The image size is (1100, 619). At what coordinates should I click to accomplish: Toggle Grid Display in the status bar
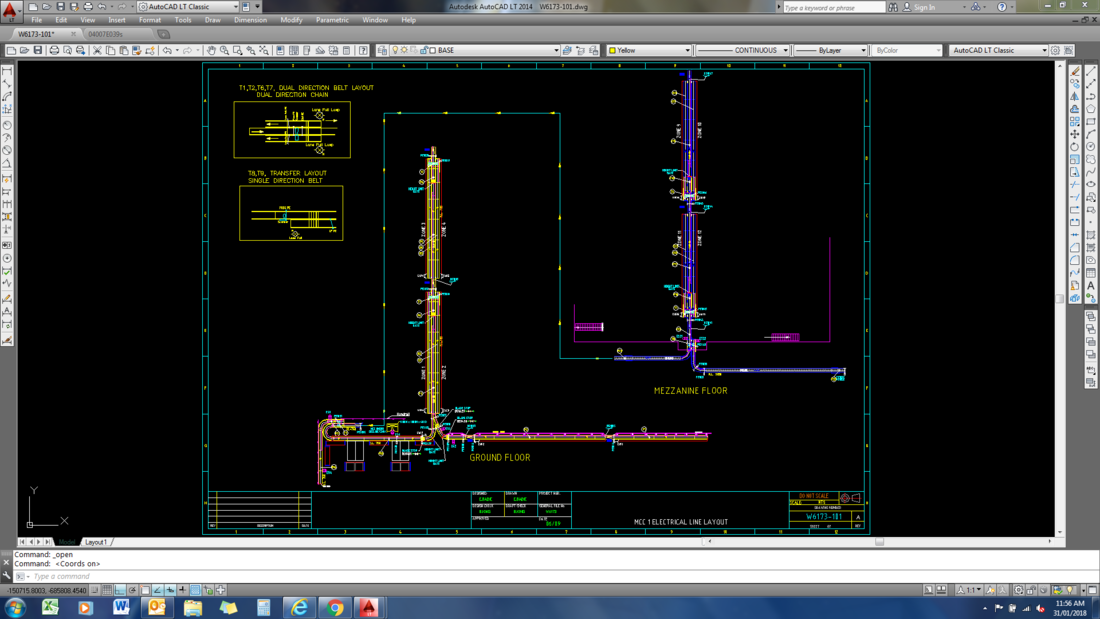[107, 590]
